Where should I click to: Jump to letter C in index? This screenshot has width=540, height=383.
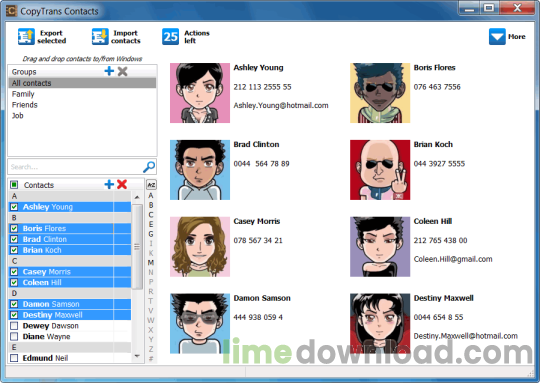tap(150, 215)
